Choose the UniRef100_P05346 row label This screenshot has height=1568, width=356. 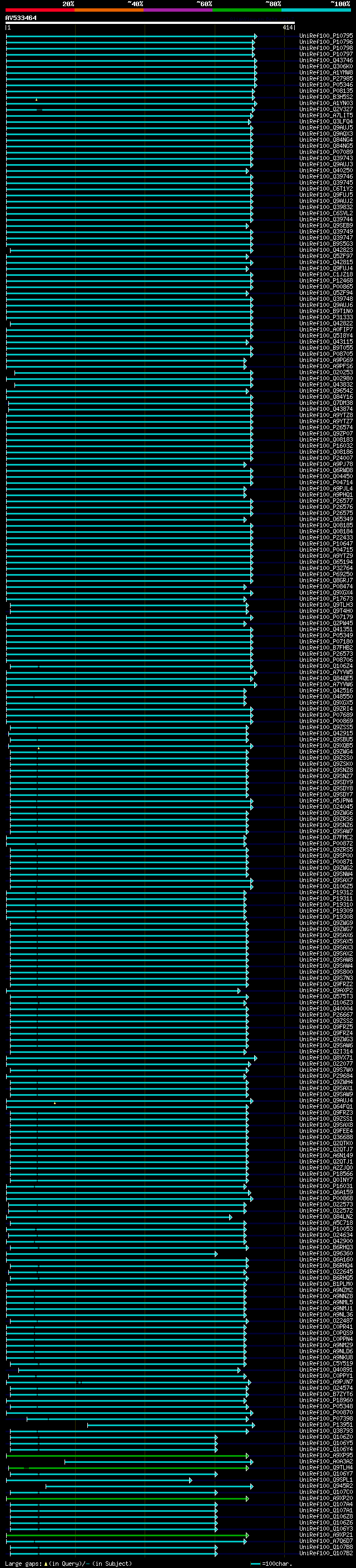coord(326,85)
